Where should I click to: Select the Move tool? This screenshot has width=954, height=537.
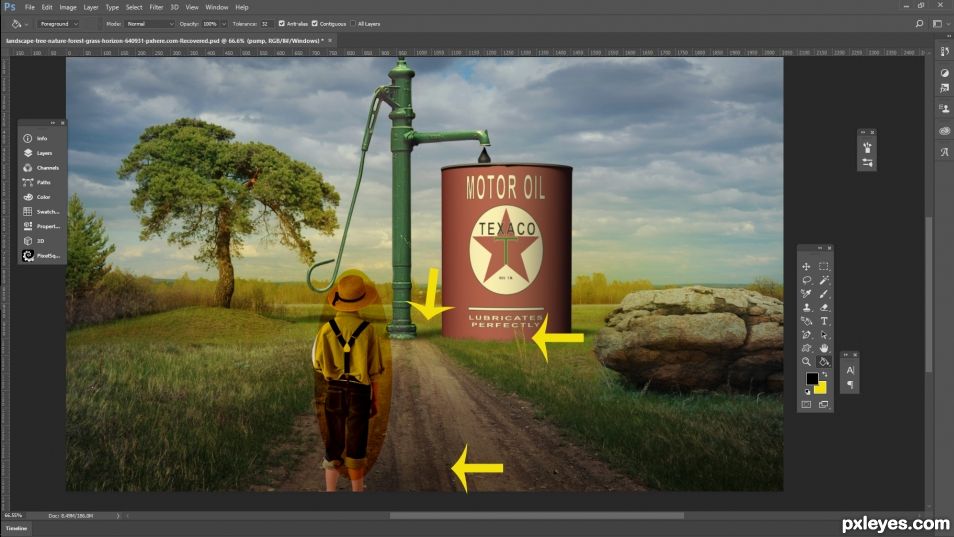[806, 266]
